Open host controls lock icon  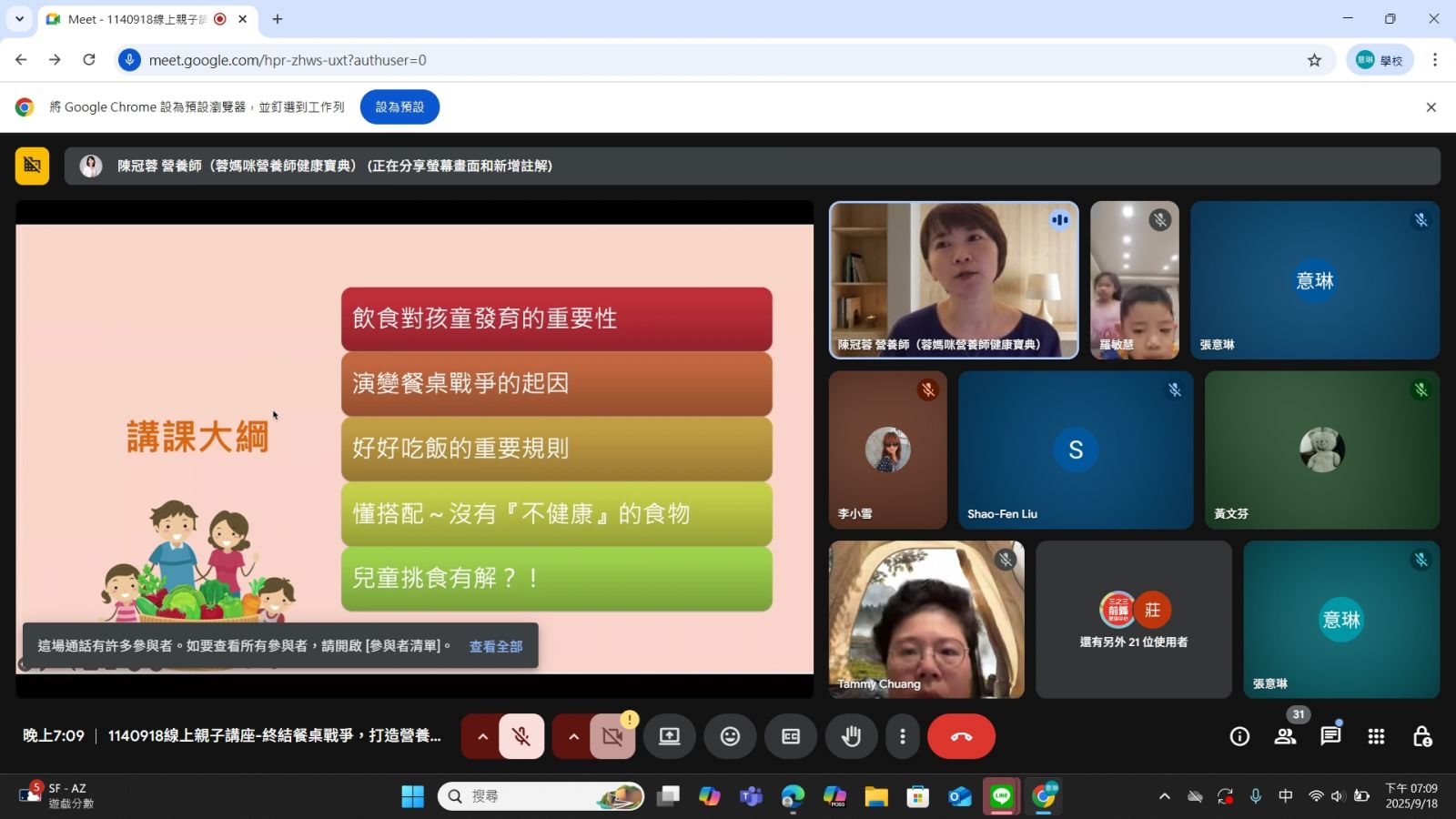[x=1421, y=736]
